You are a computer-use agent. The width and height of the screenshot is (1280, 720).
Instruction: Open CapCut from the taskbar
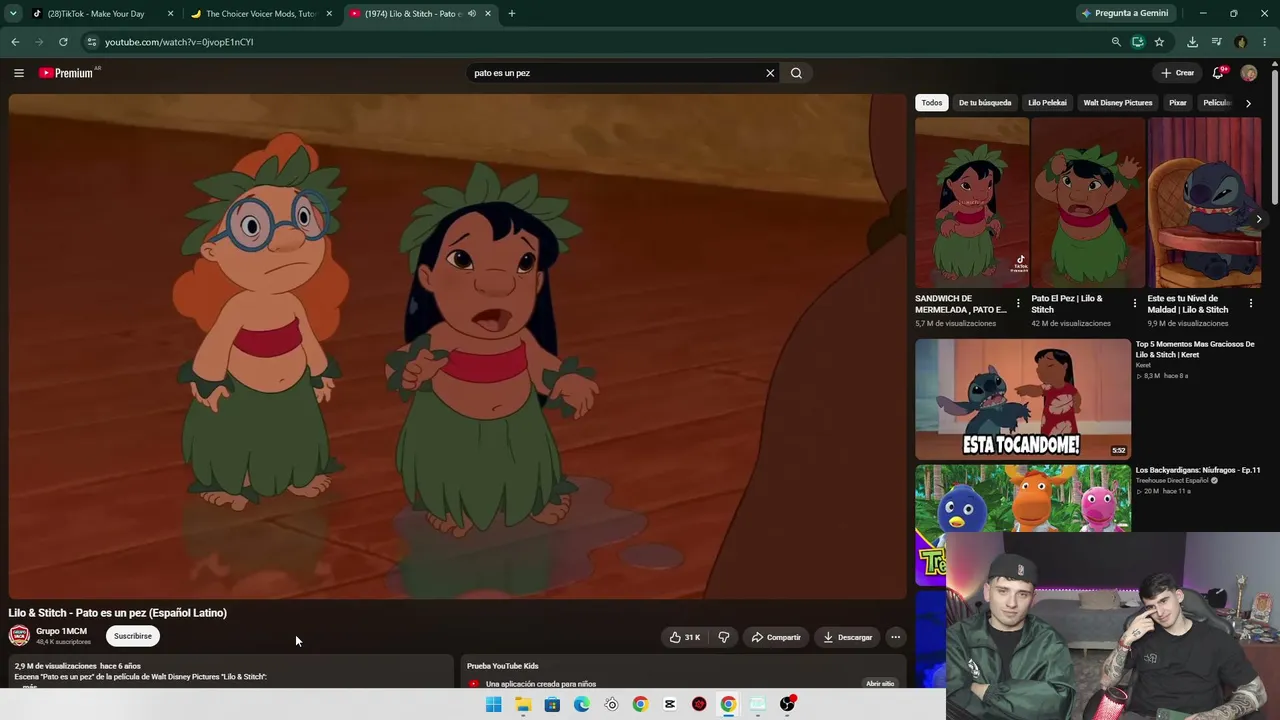[x=670, y=704]
